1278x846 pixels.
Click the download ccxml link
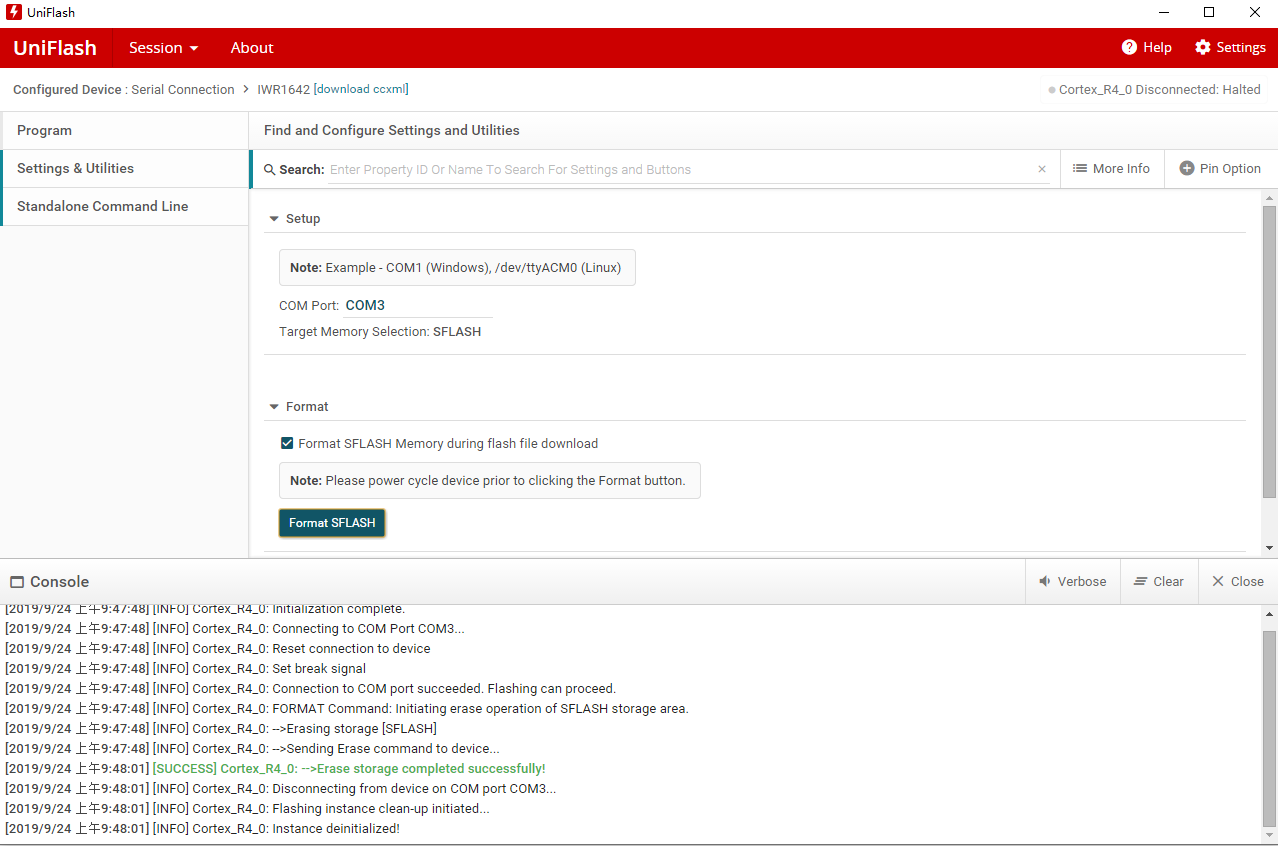[361, 89]
